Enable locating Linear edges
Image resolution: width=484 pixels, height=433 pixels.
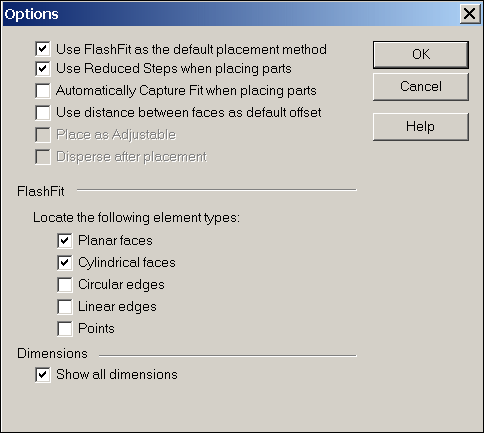[65, 307]
